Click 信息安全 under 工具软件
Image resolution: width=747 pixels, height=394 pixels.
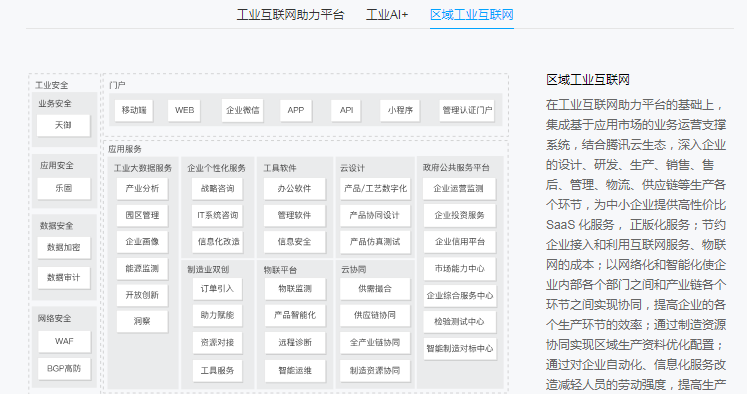[294, 242]
